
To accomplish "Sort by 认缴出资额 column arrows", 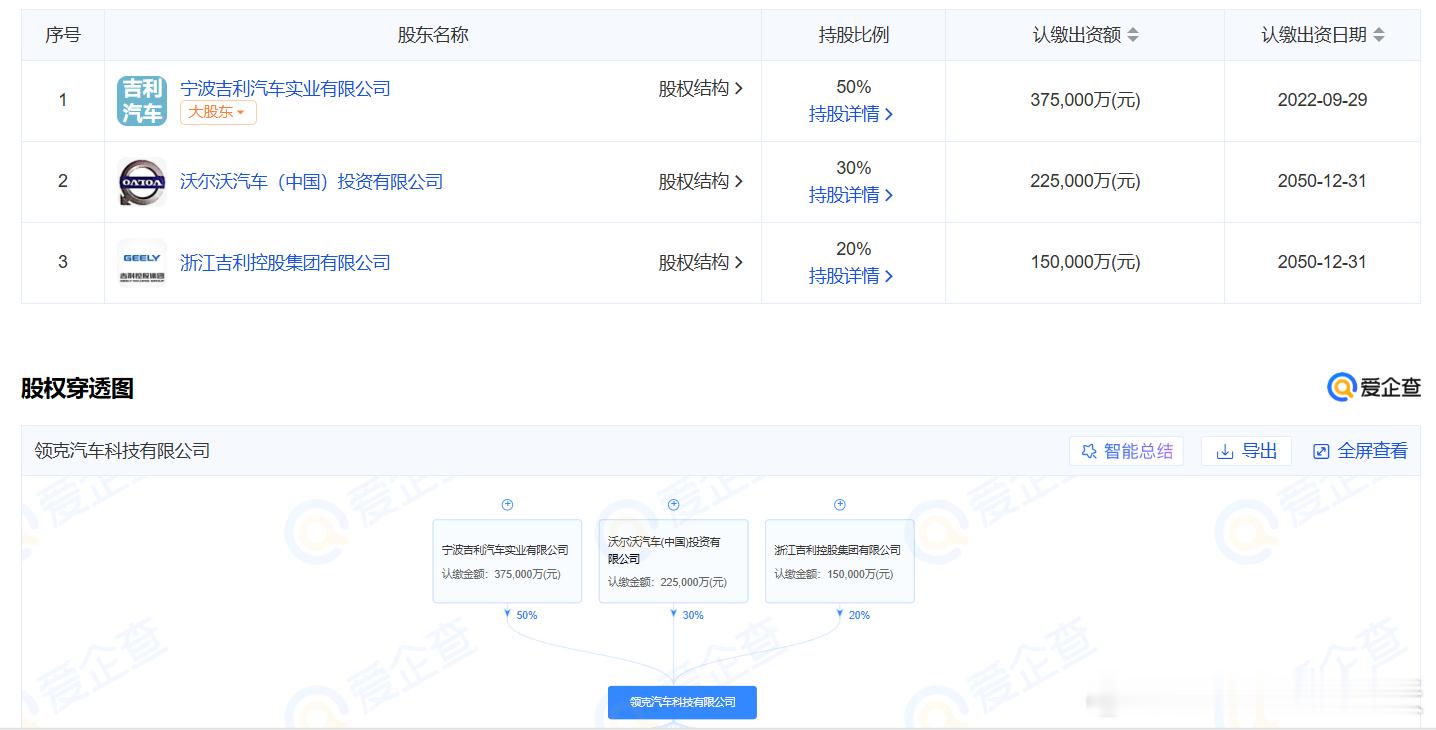I will click(x=1133, y=35).
